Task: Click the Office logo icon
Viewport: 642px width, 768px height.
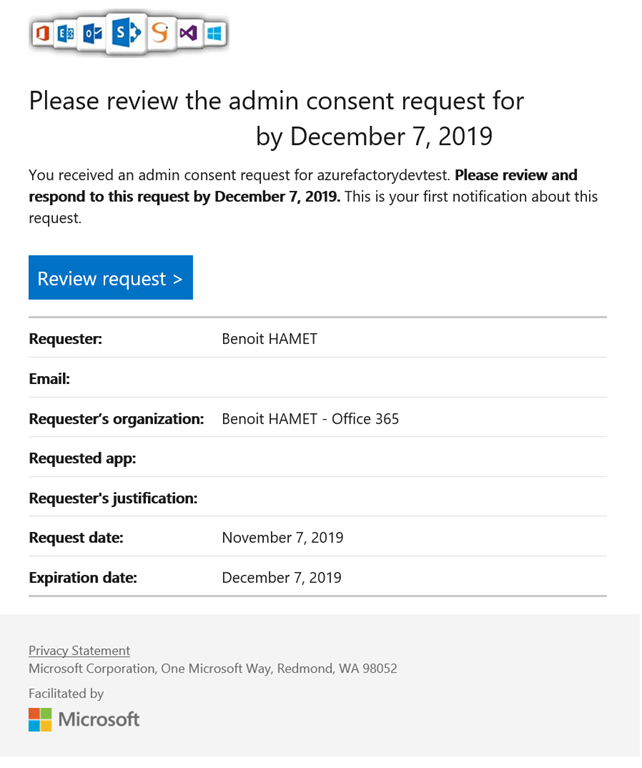Action: 42,35
